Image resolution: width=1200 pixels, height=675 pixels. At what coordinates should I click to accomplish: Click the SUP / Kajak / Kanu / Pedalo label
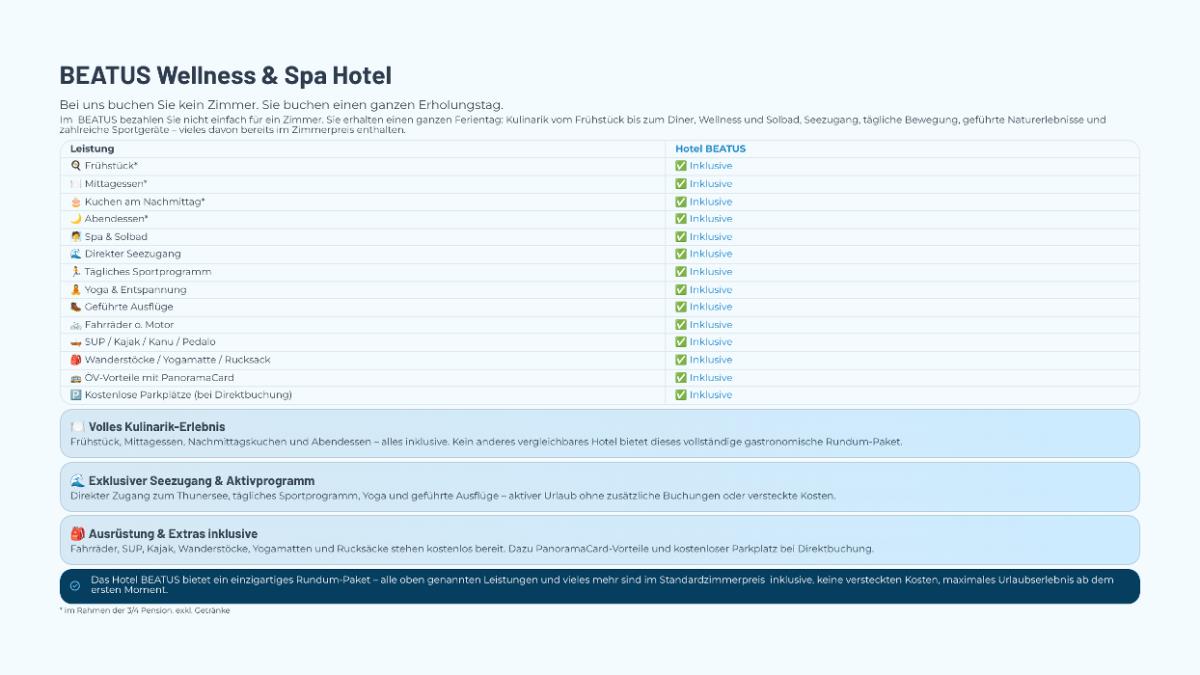click(150, 342)
